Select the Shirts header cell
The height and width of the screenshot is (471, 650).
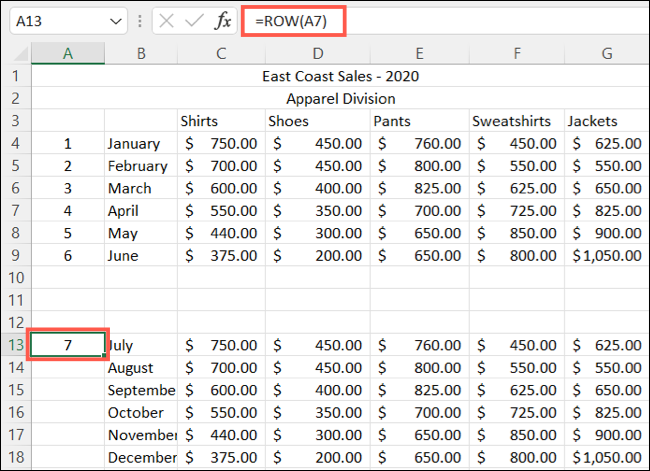[220, 121]
